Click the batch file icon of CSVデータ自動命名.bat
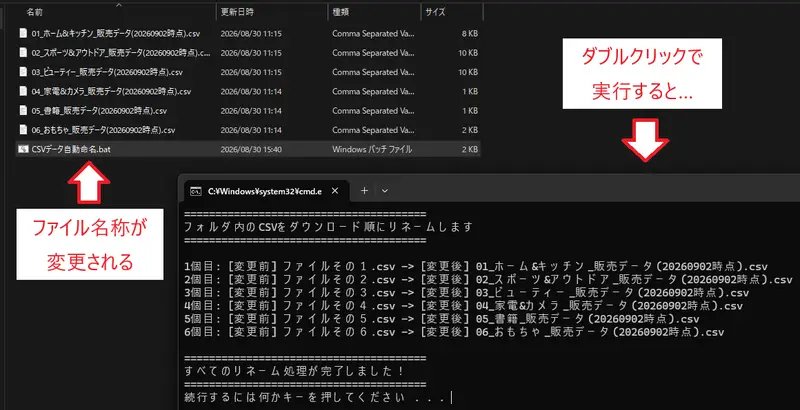This screenshot has width=800, height=410. [x=23, y=149]
